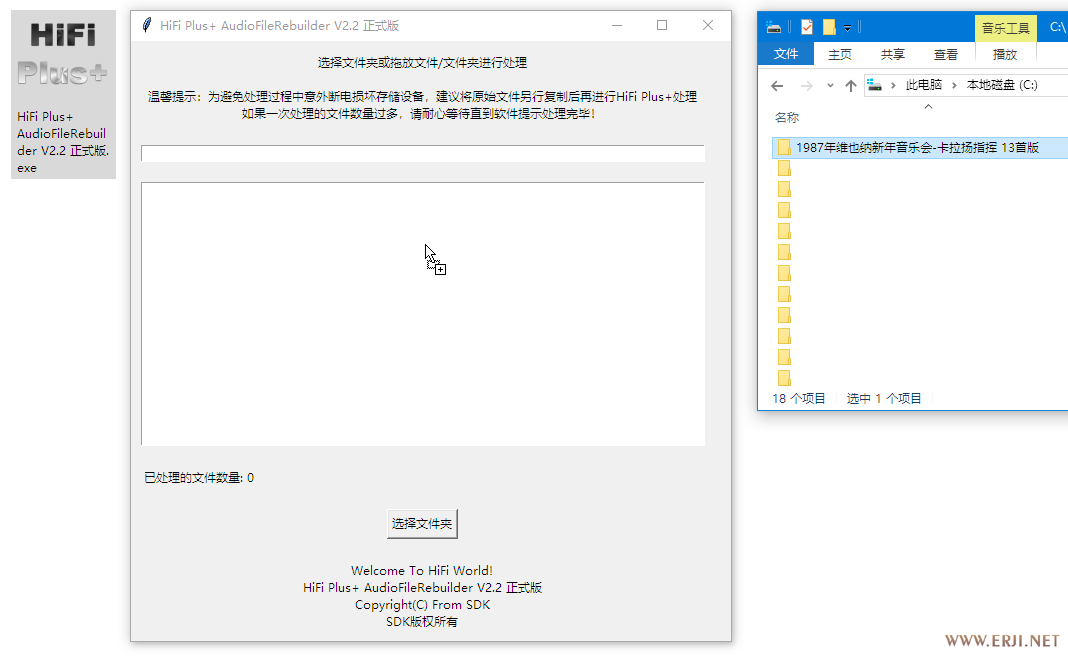Collapse the ribbon with the chevron below address bar
This screenshot has height=656, width=1068.
(x=928, y=105)
